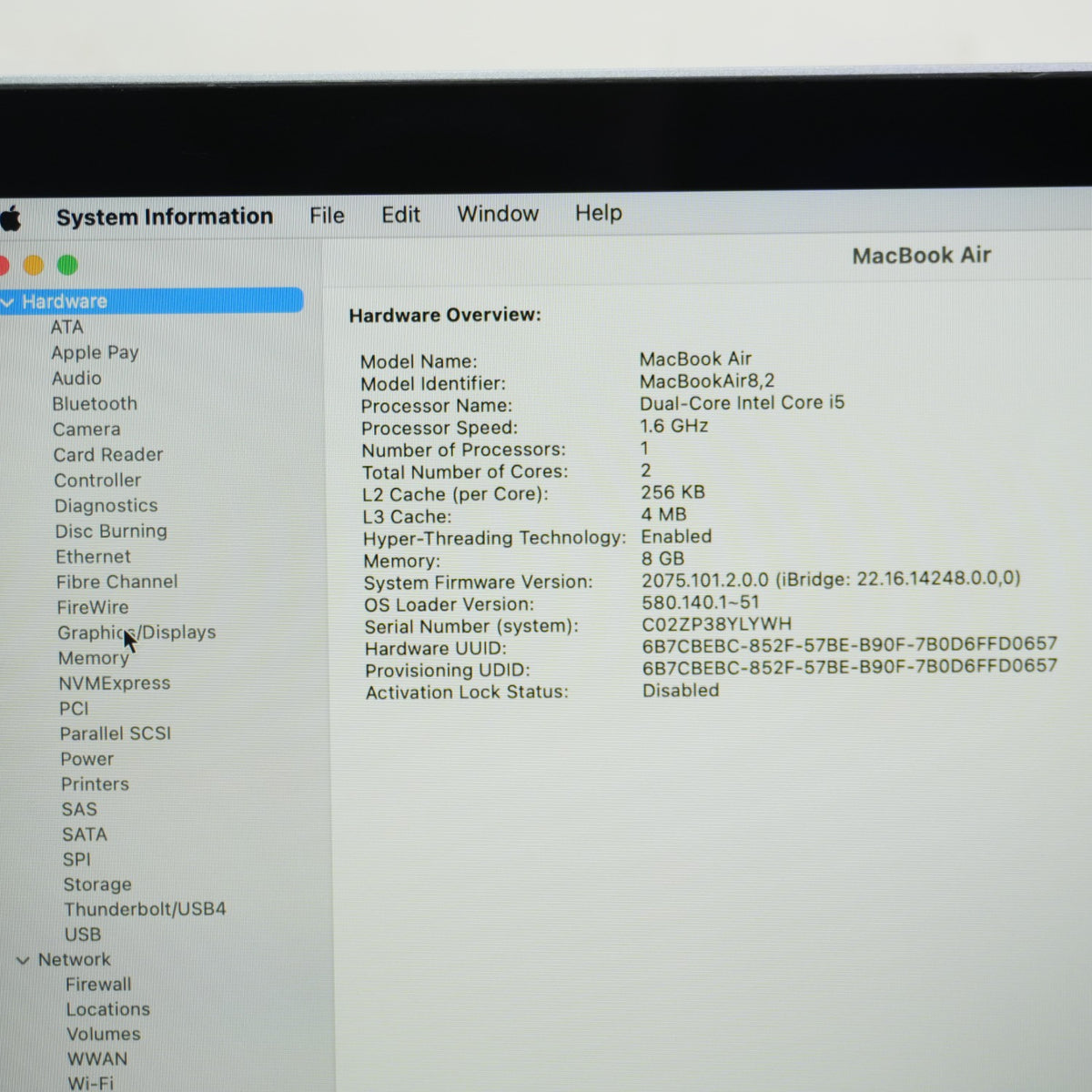Viewport: 1092px width, 1092px height.
Task: Select Firewall under Network
Action: pyautogui.click(x=98, y=985)
